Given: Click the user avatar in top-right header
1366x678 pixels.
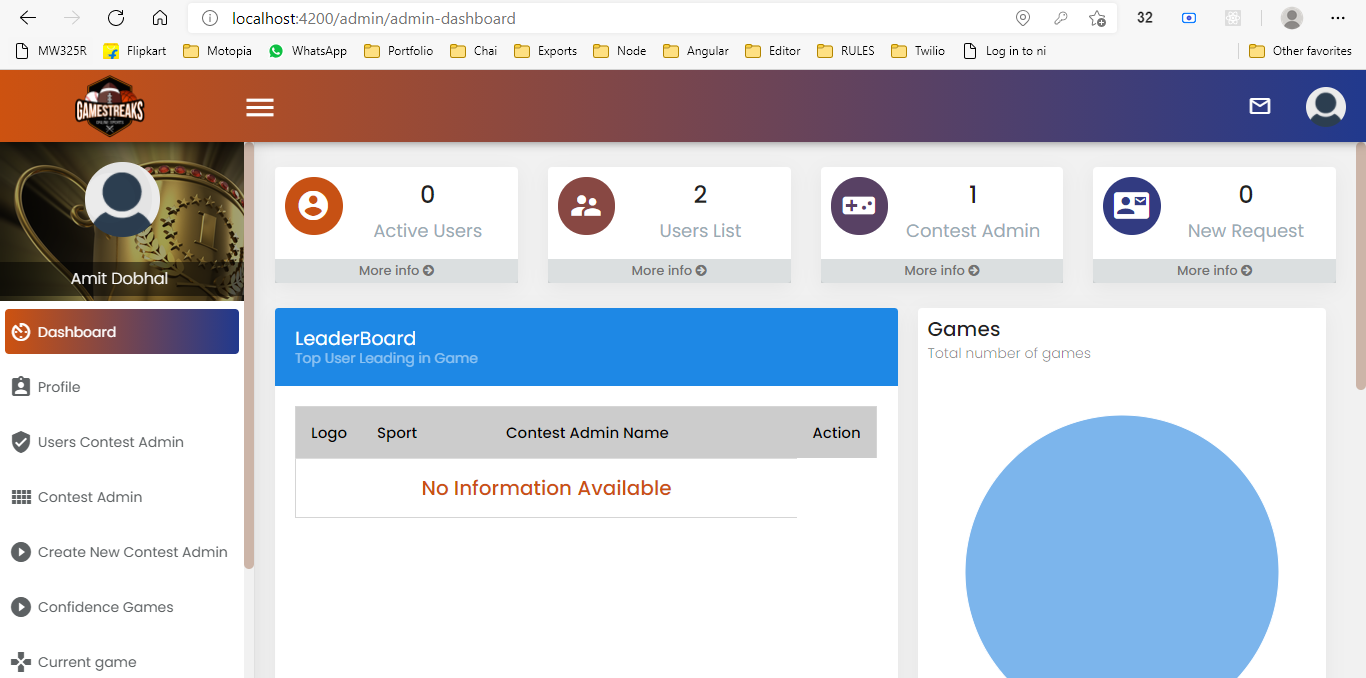Looking at the screenshot, I should pyautogui.click(x=1325, y=106).
